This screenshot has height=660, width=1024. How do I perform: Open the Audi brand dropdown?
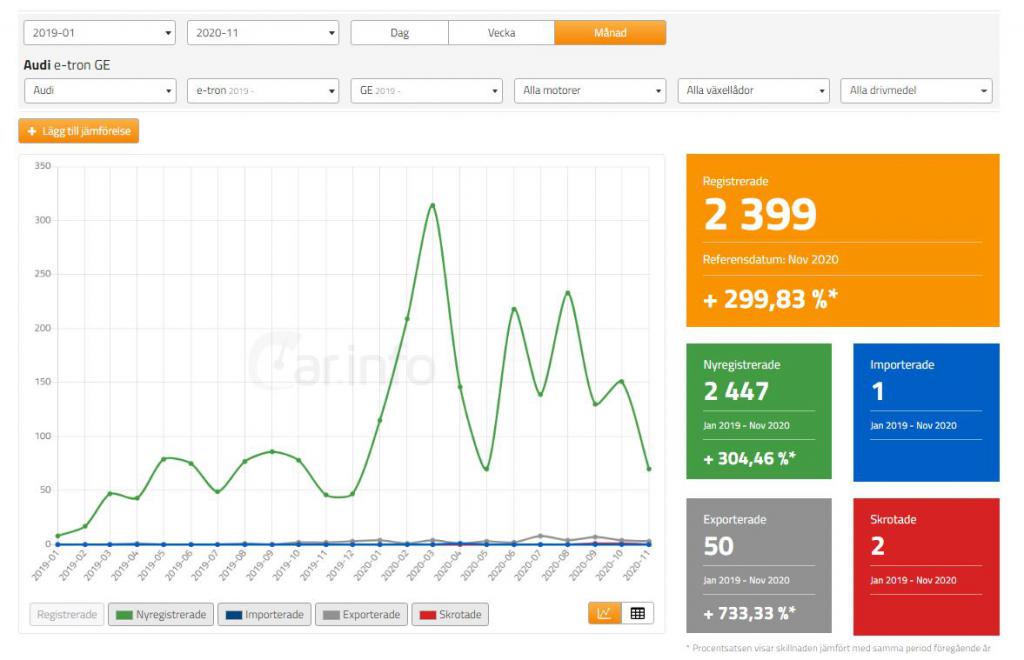click(99, 91)
